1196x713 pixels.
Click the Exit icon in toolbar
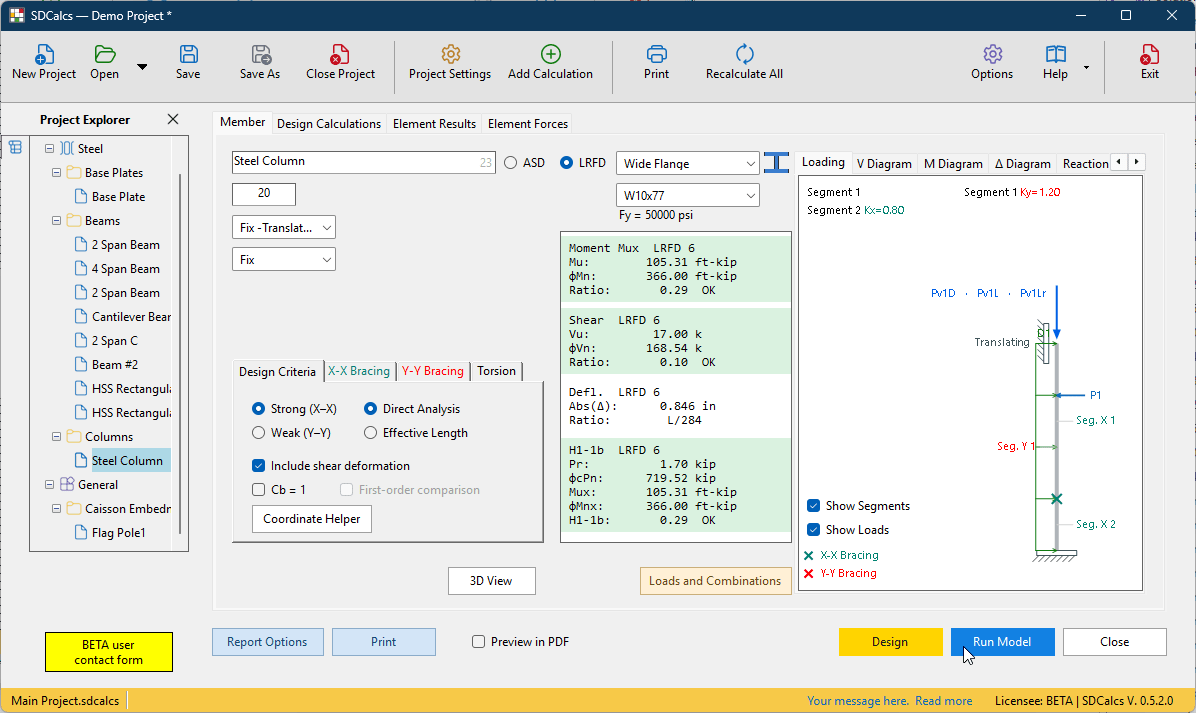(1149, 54)
